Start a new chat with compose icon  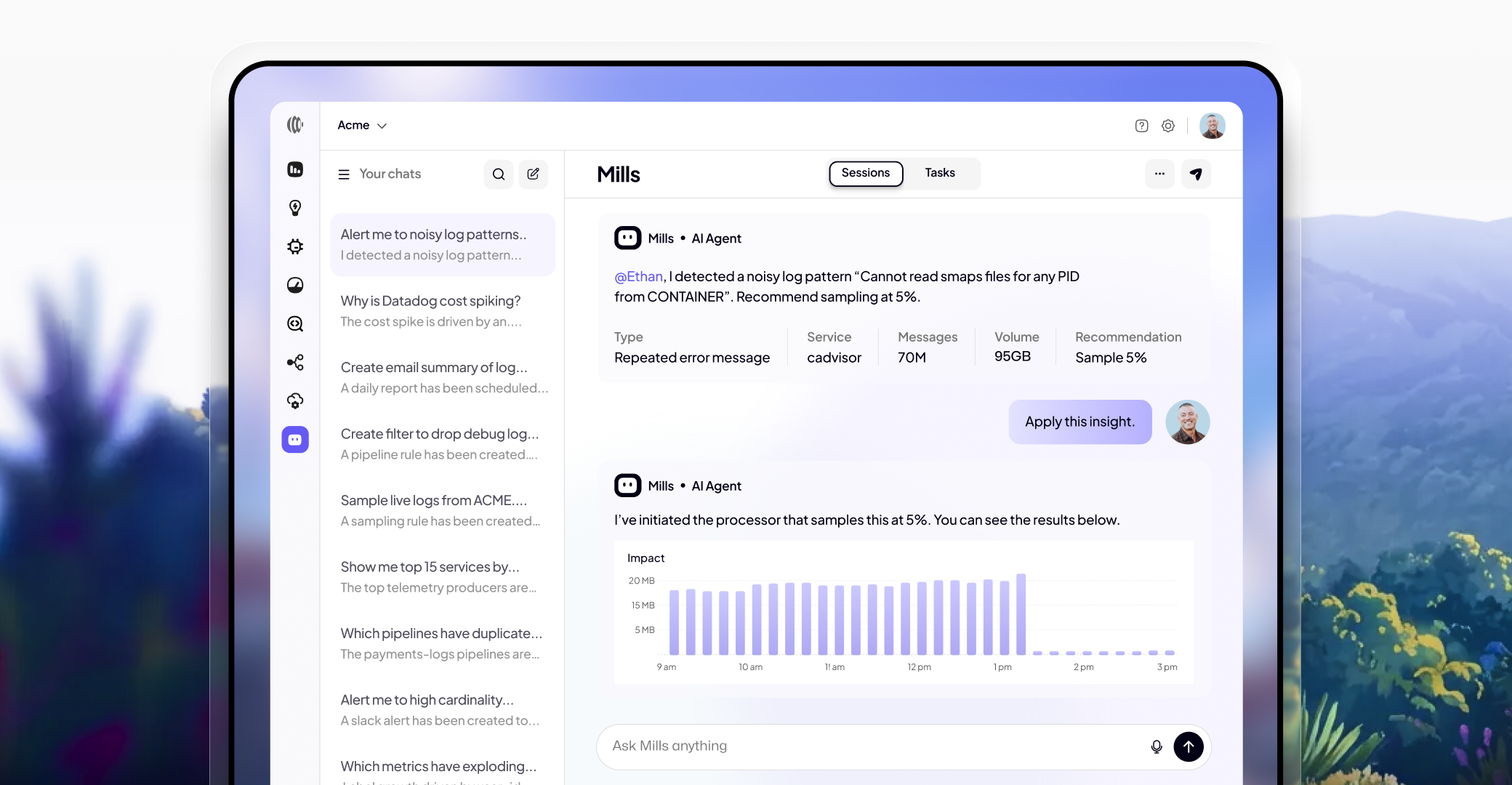tap(533, 174)
